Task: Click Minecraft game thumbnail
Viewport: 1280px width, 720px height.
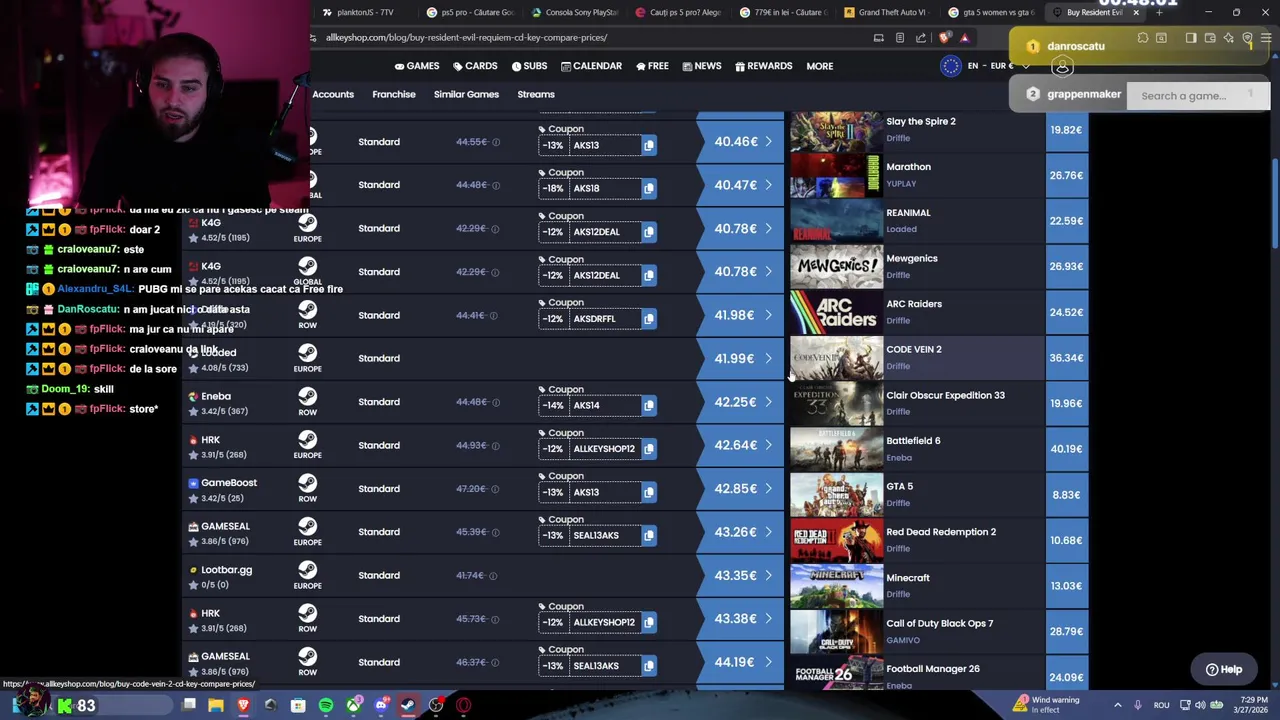Action: 836,586
